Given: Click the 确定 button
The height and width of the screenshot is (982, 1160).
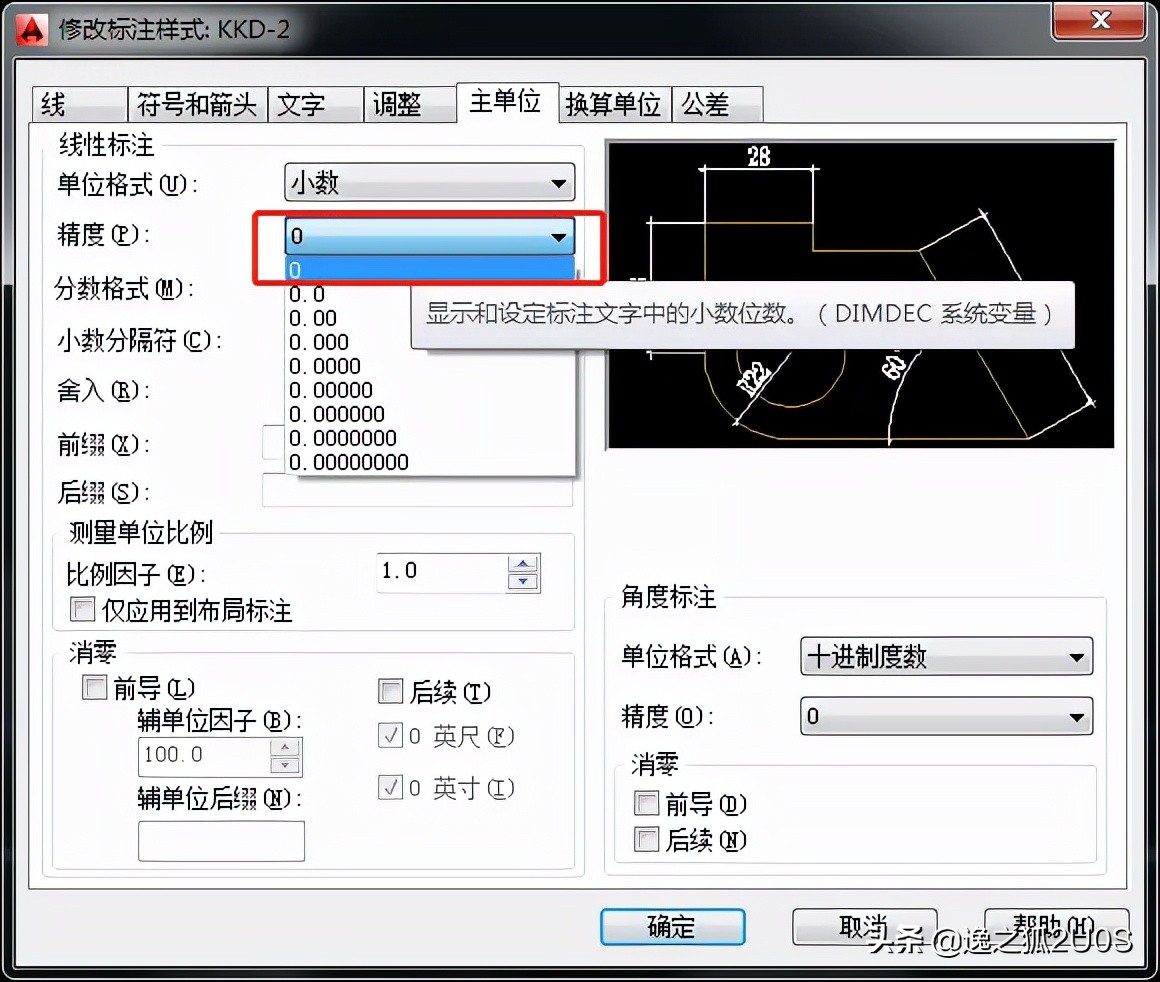Looking at the screenshot, I should [671, 927].
